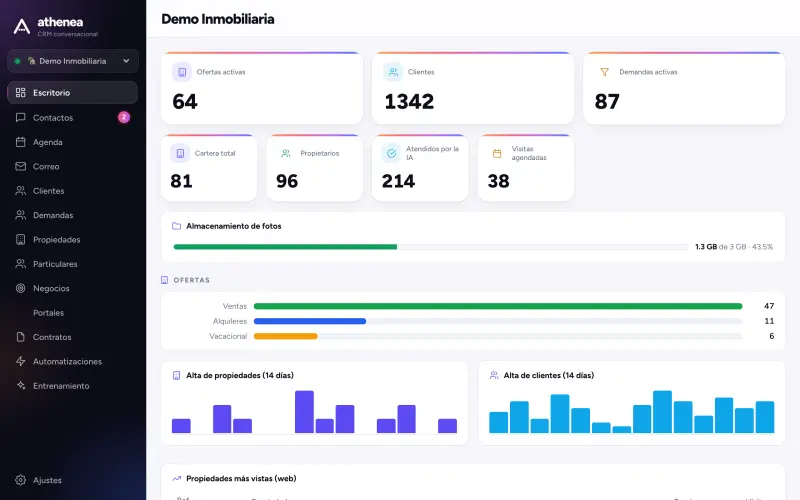
Task: Click the Clientes card people icon
Action: (393, 72)
